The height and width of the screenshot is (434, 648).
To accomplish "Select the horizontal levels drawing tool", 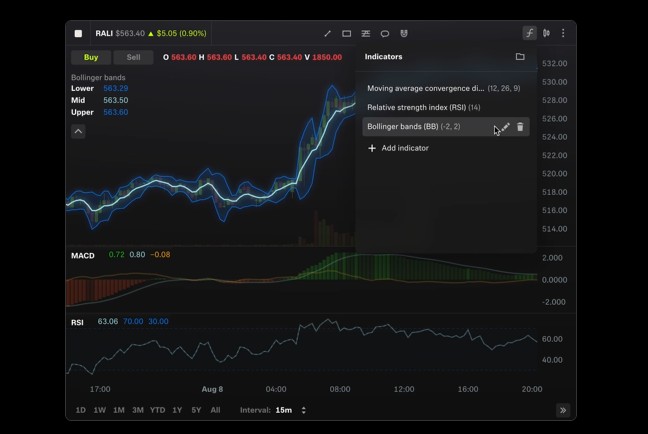I will point(366,33).
